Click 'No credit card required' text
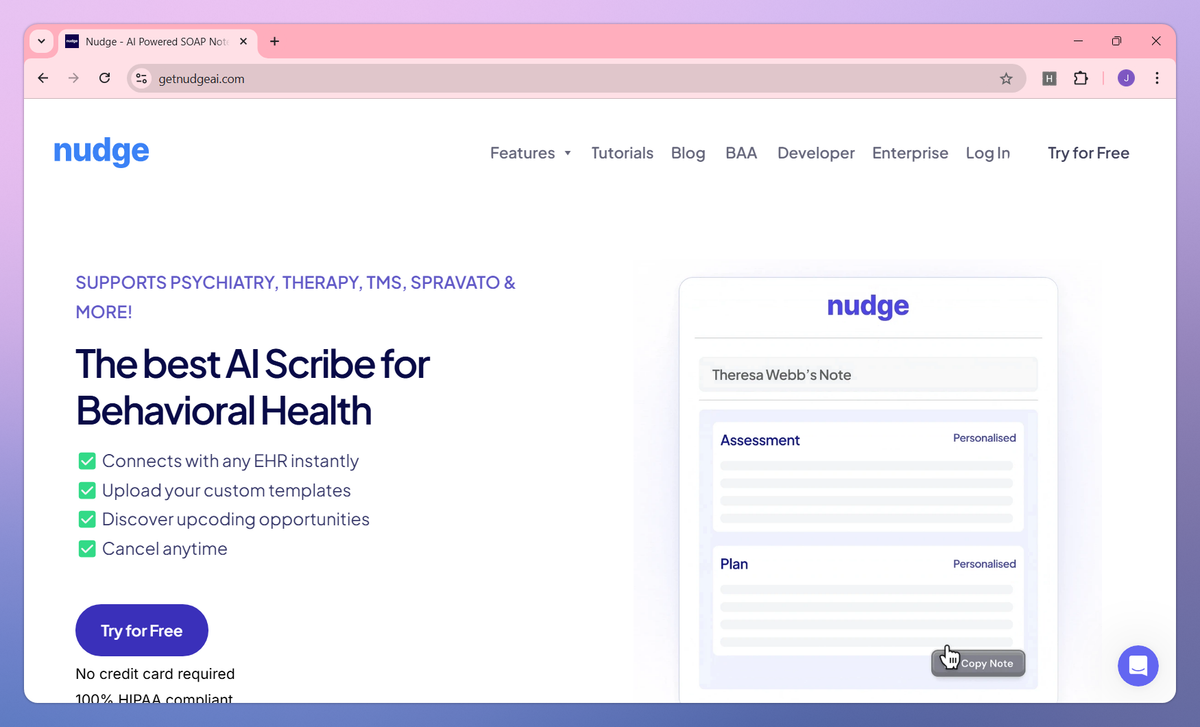Image resolution: width=1200 pixels, height=727 pixels. (x=155, y=674)
